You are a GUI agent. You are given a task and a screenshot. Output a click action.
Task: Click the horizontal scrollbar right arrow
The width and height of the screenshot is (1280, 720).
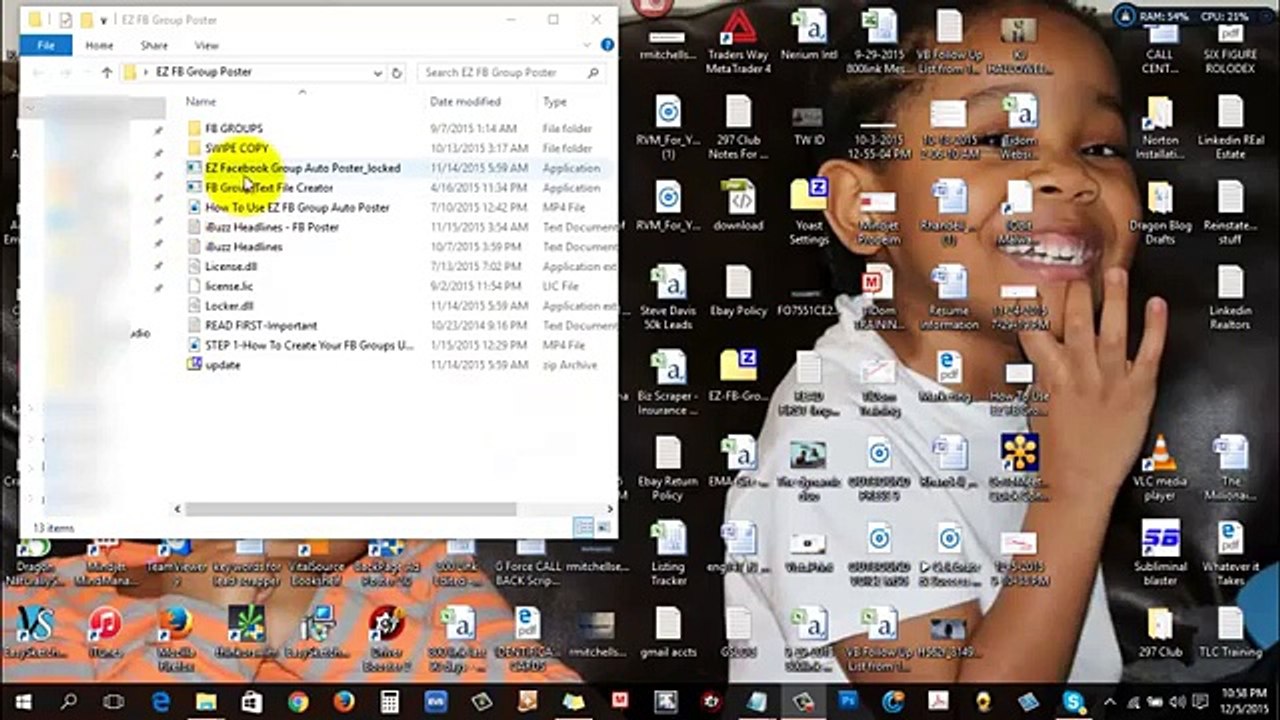[609, 509]
